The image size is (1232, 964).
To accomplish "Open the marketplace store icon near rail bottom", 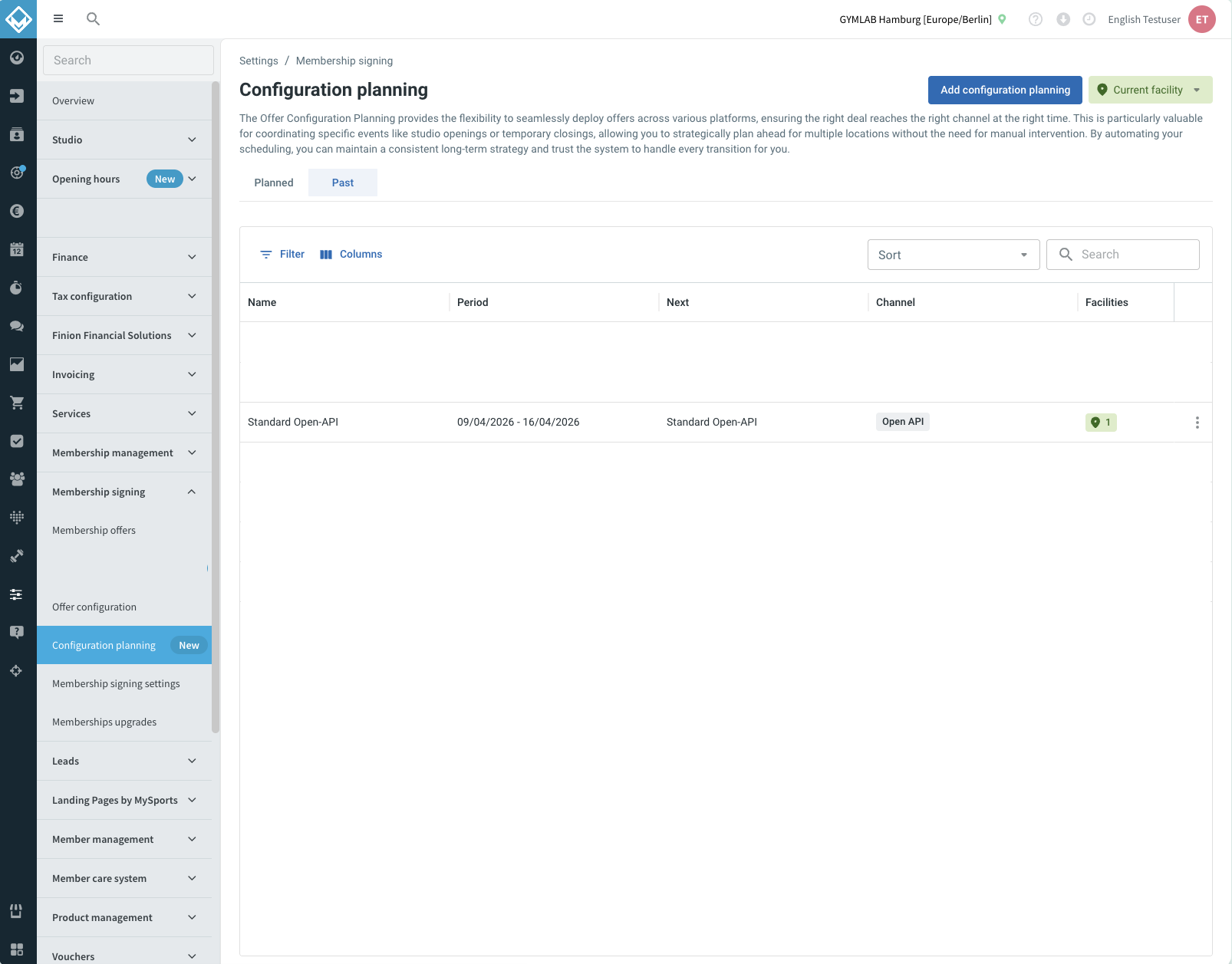I will pyautogui.click(x=17, y=911).
